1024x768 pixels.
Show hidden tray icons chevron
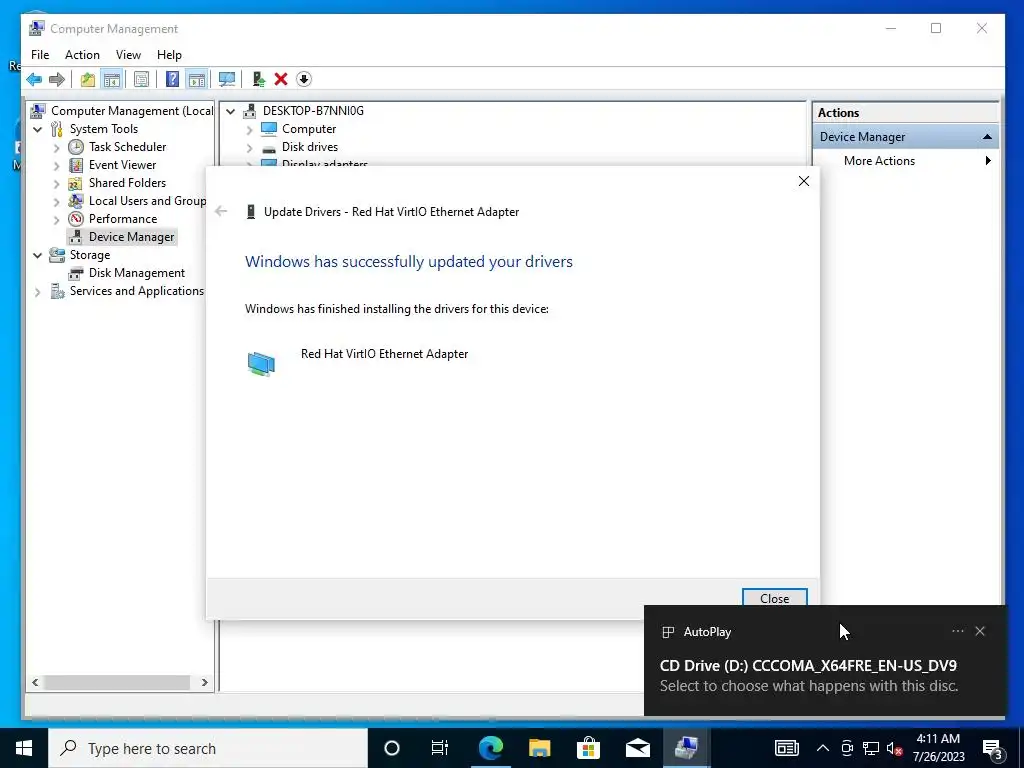point(823,748)
